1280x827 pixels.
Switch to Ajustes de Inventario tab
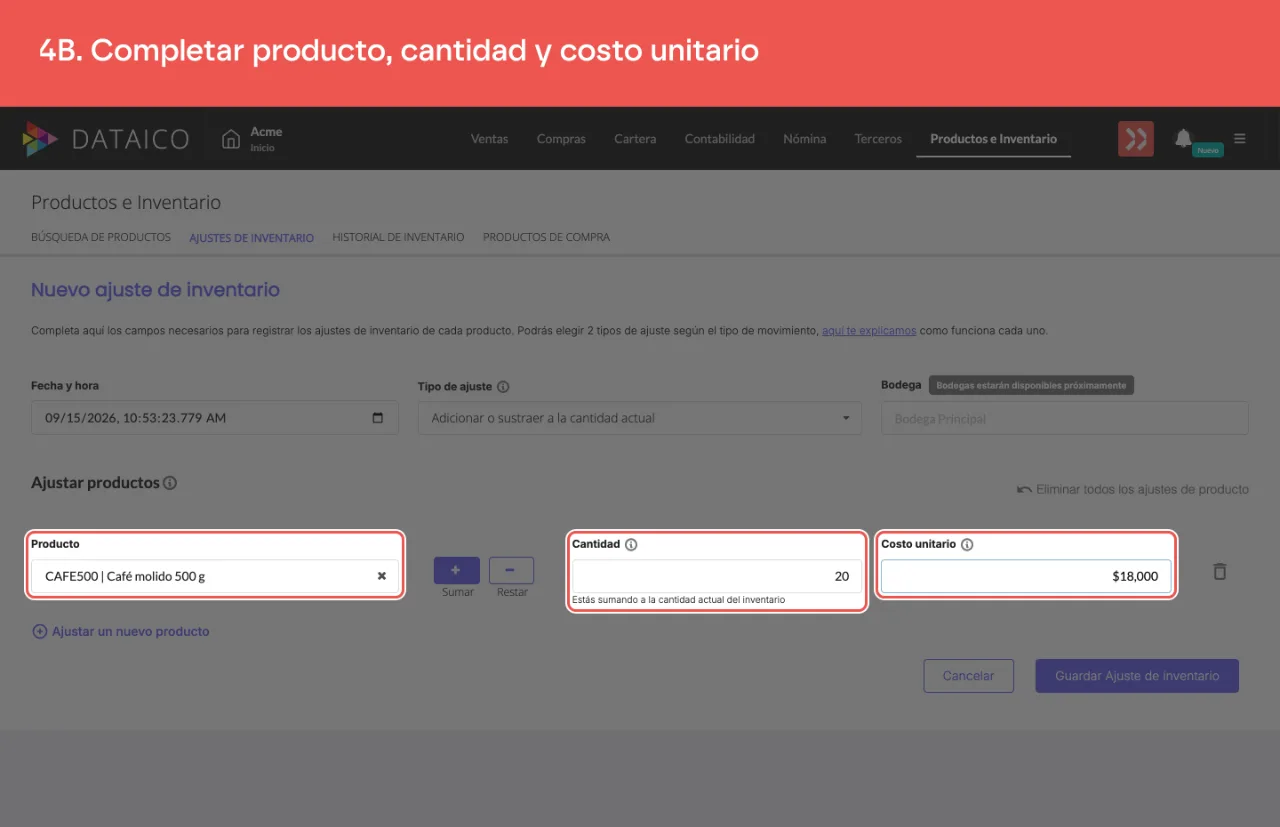pyautogui.click(x=252, y=238)
